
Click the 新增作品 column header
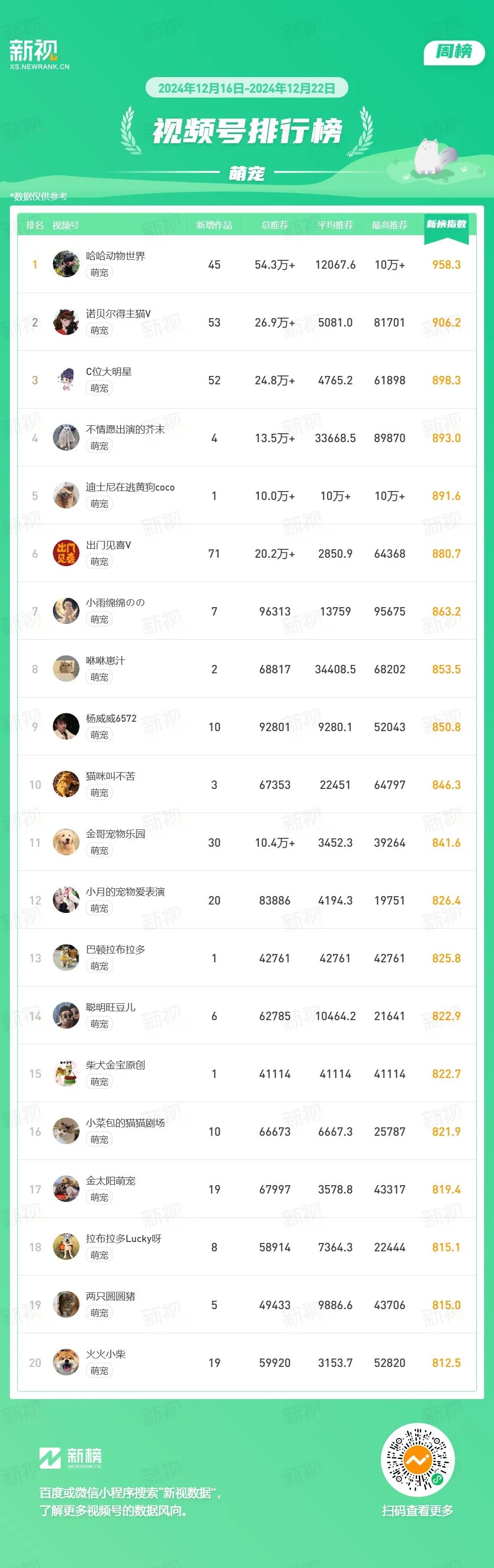[214, 225]
